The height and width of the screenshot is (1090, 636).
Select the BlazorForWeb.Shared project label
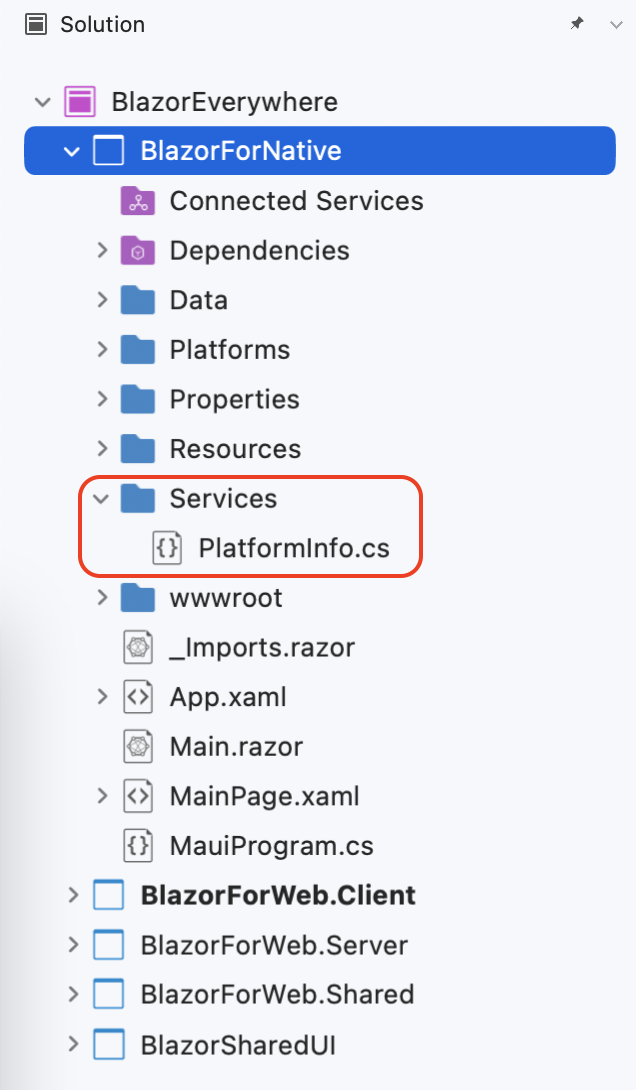tap(277, 995)
